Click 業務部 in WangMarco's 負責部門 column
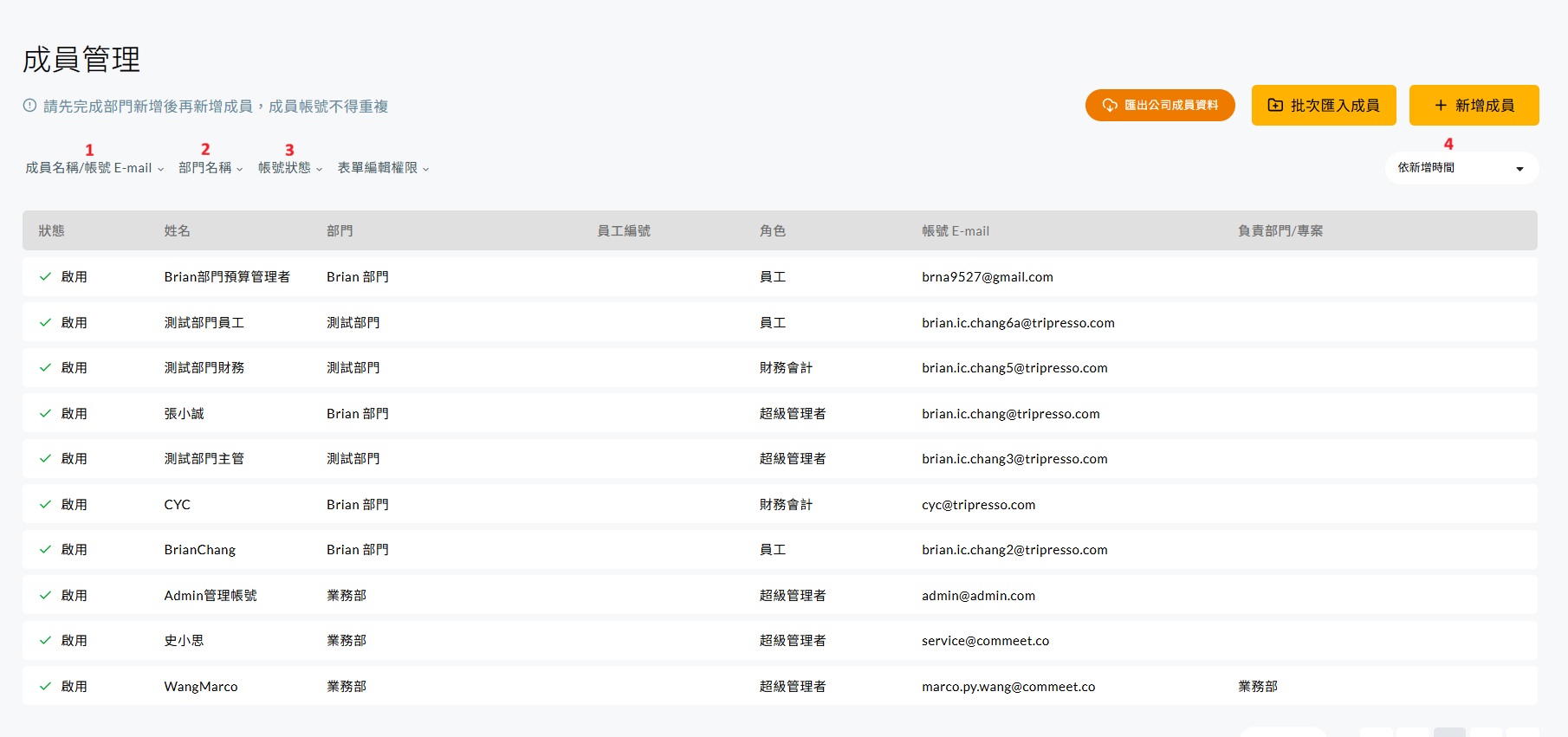This screenshot has width=1568, height=737. click(1258, 687)
